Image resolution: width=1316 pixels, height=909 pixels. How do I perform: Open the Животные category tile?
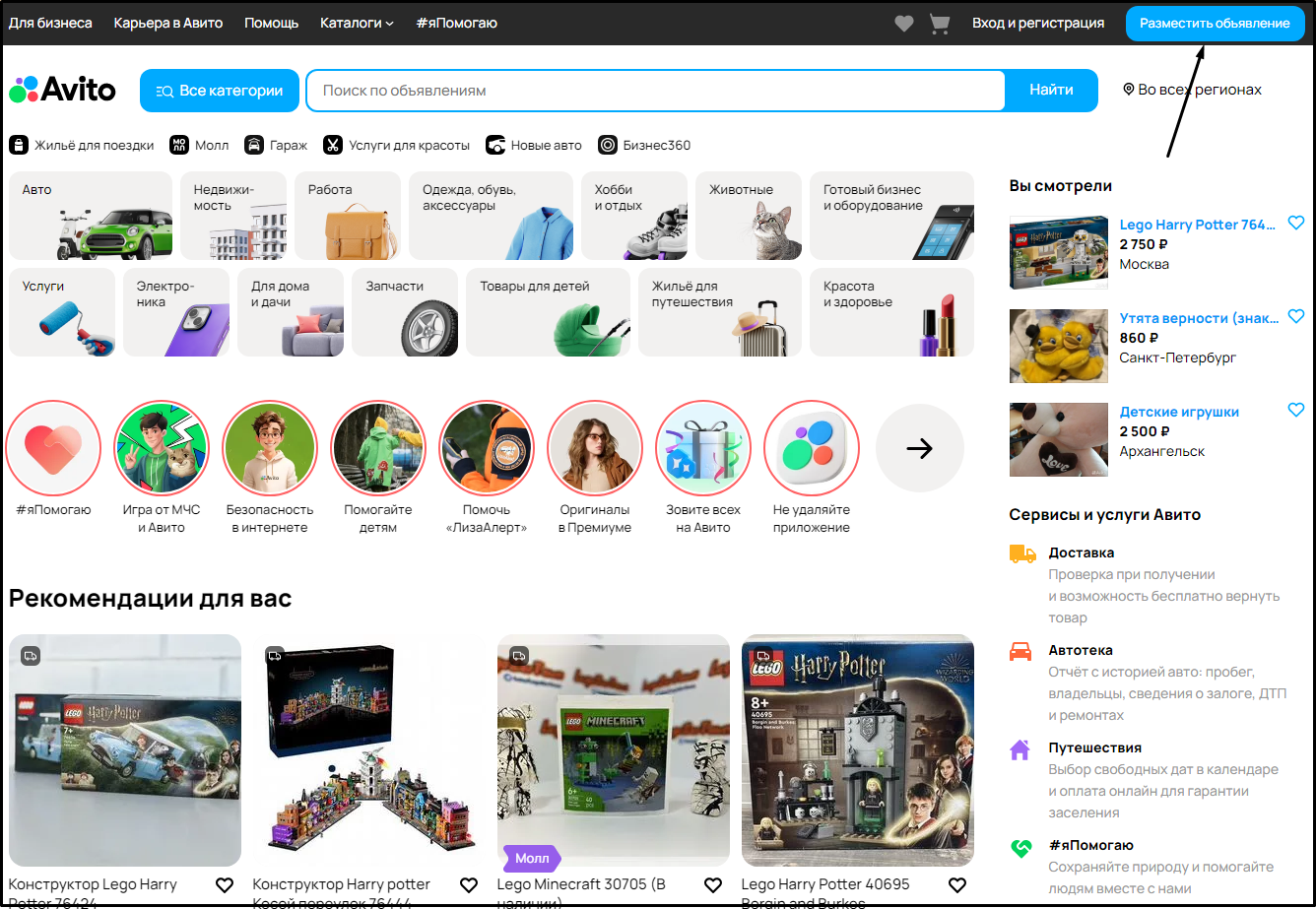click(749, 216)
